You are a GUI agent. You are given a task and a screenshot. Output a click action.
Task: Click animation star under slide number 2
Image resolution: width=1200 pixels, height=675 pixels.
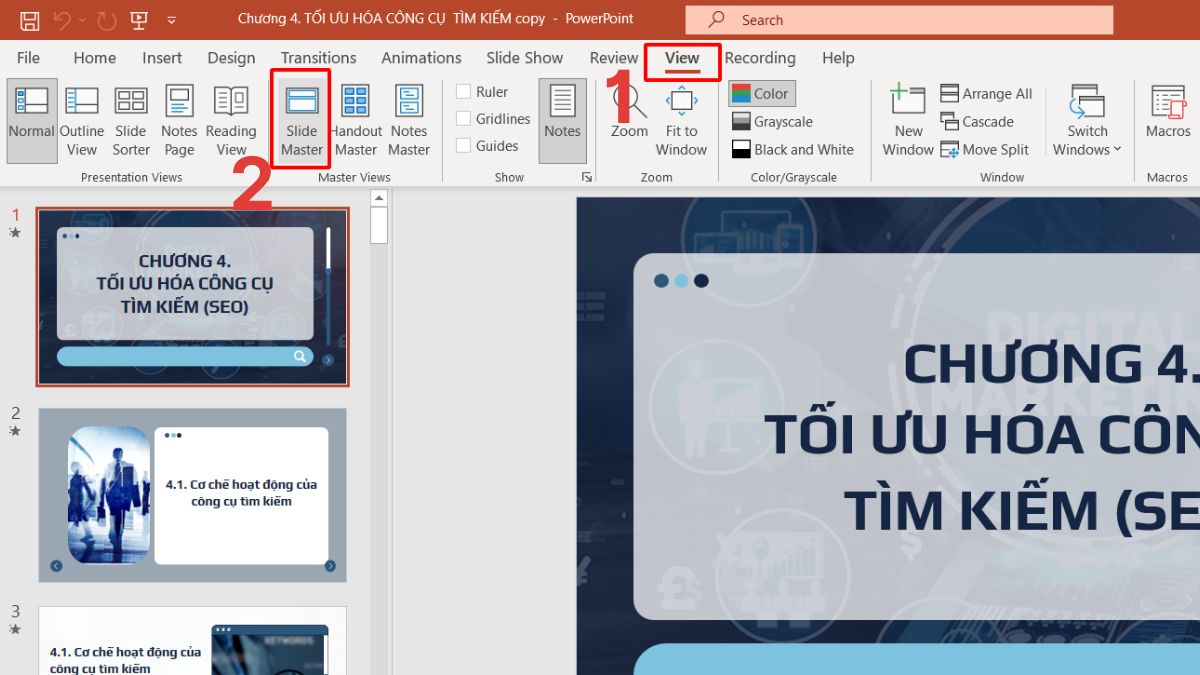(15, 431)
